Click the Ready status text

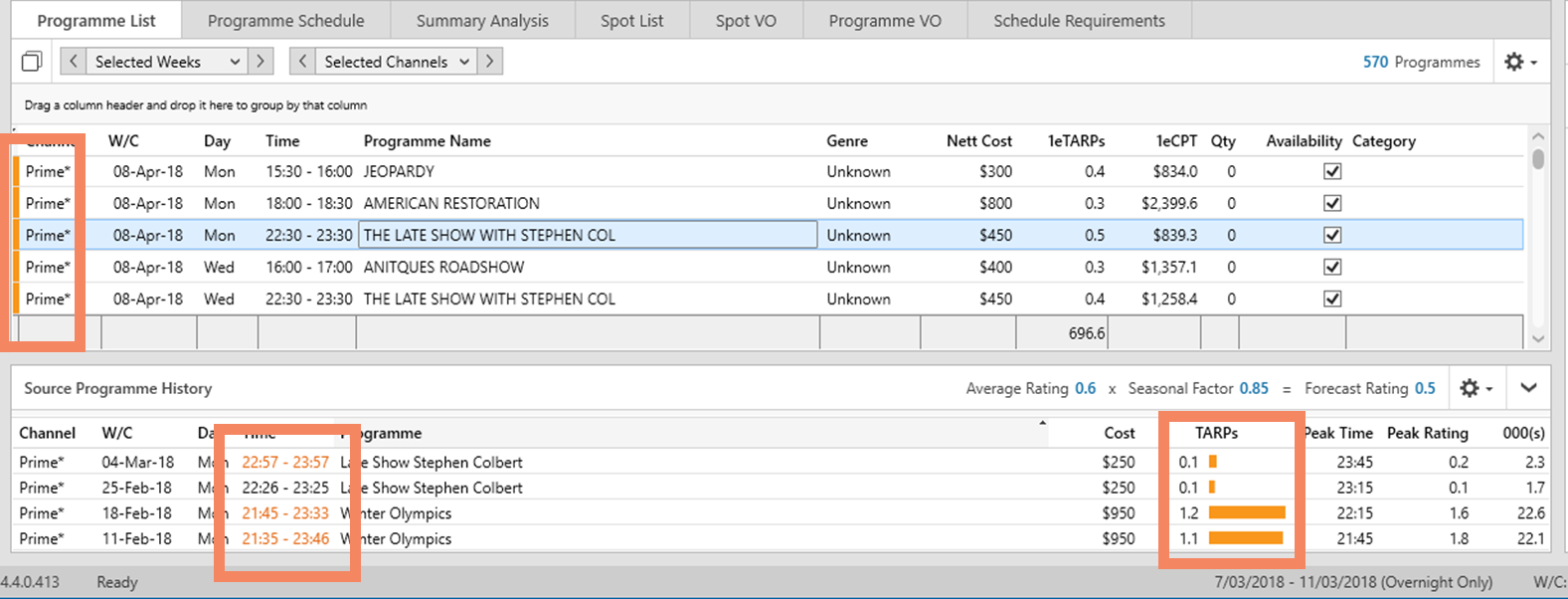click(117, 582)
